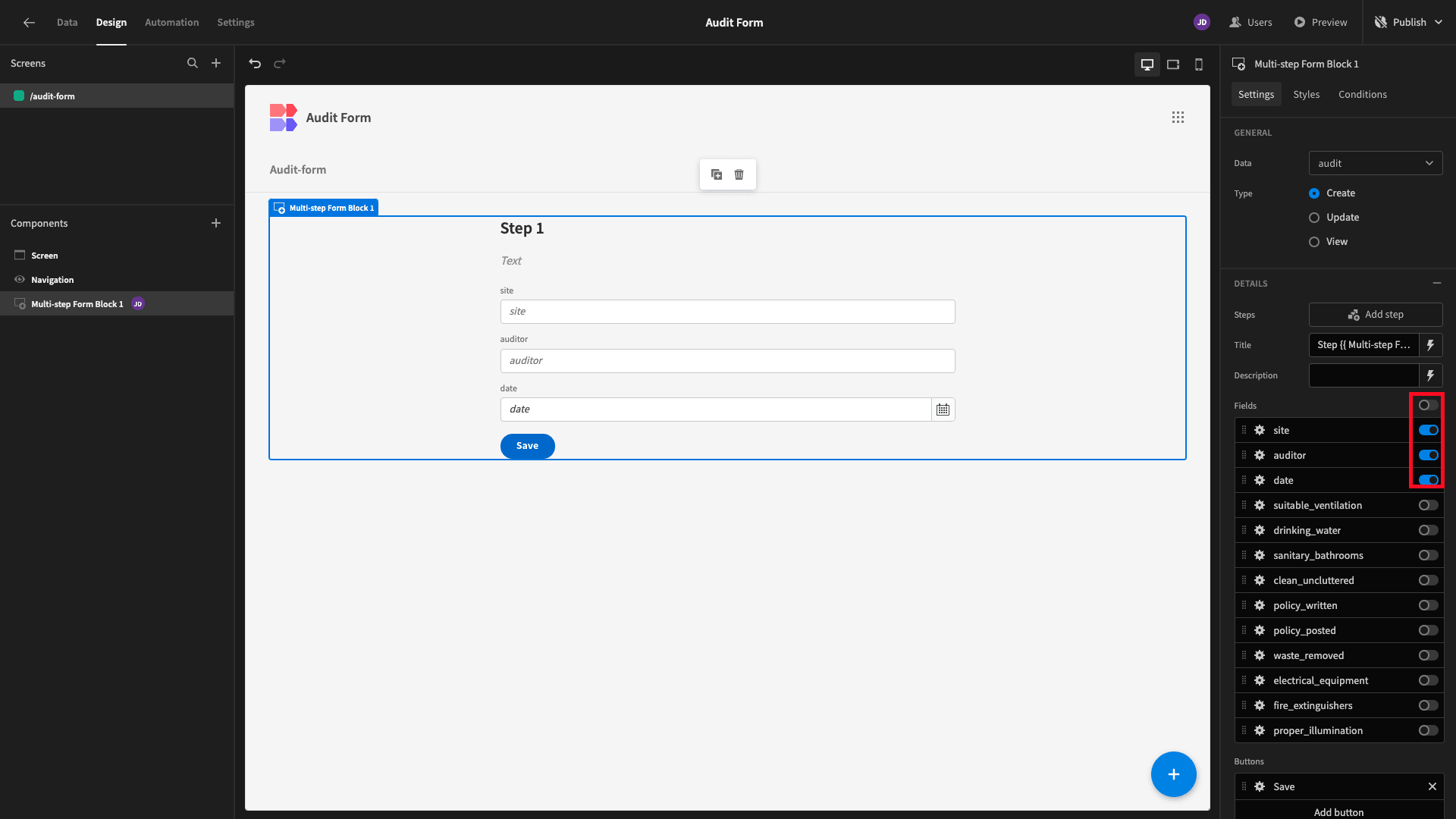Open settings gear for suitable_ventilation field
Viewport: 1456px width, 819px height.
[x=1260, y=505]
